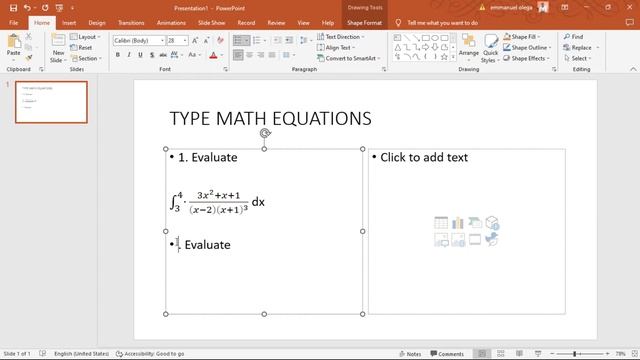Open Character Spacing AV menu

tap(176, 55)
